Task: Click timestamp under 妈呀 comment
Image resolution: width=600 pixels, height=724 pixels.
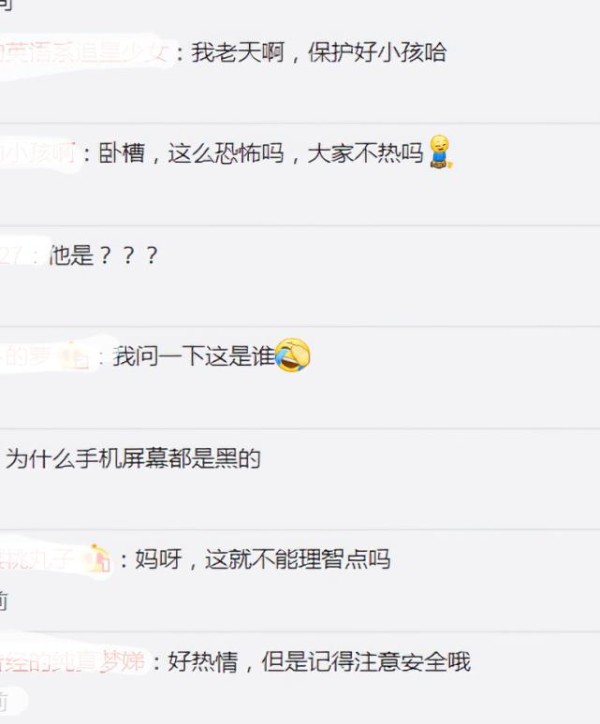Action: click(x=4, y=601)
